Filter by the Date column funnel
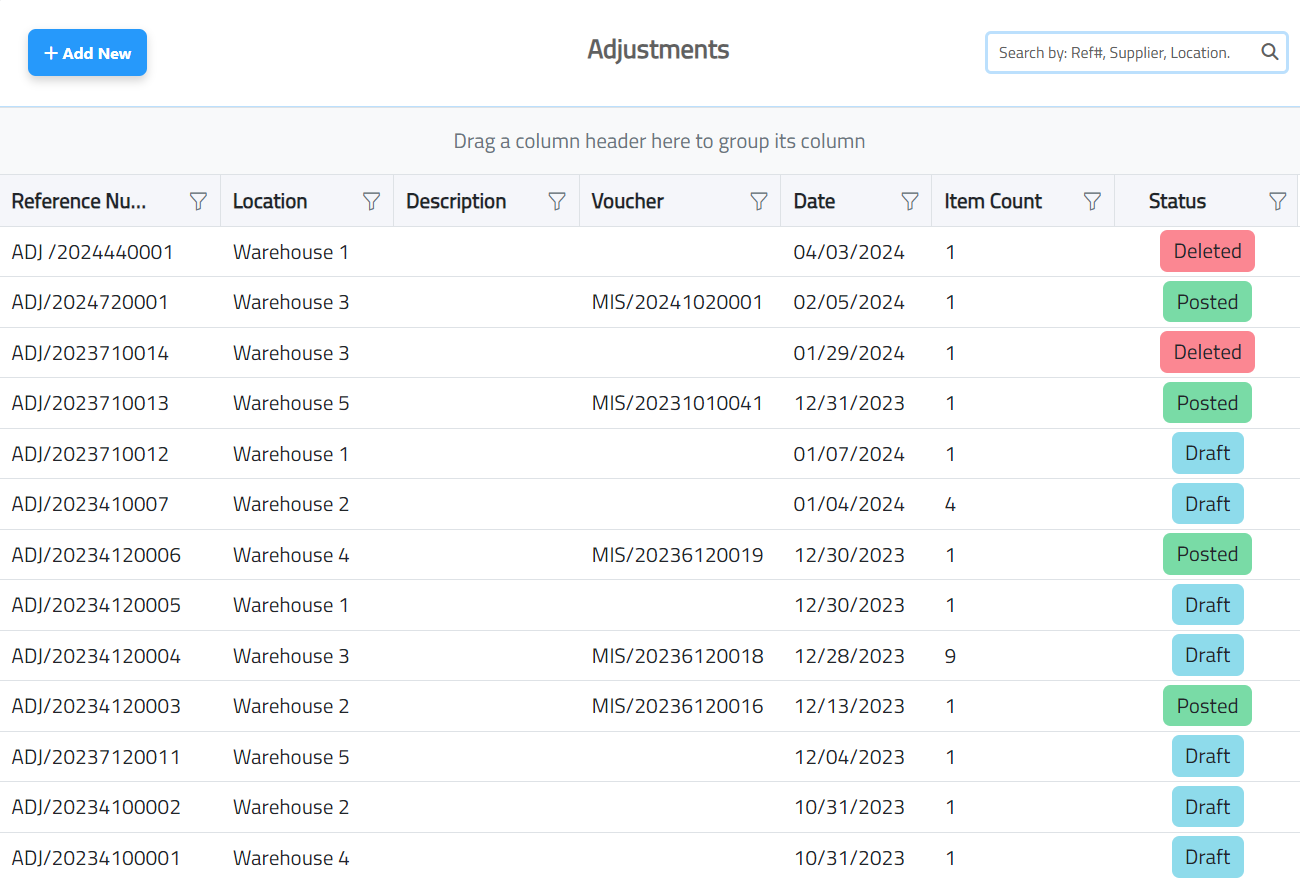 pos(910,202)
